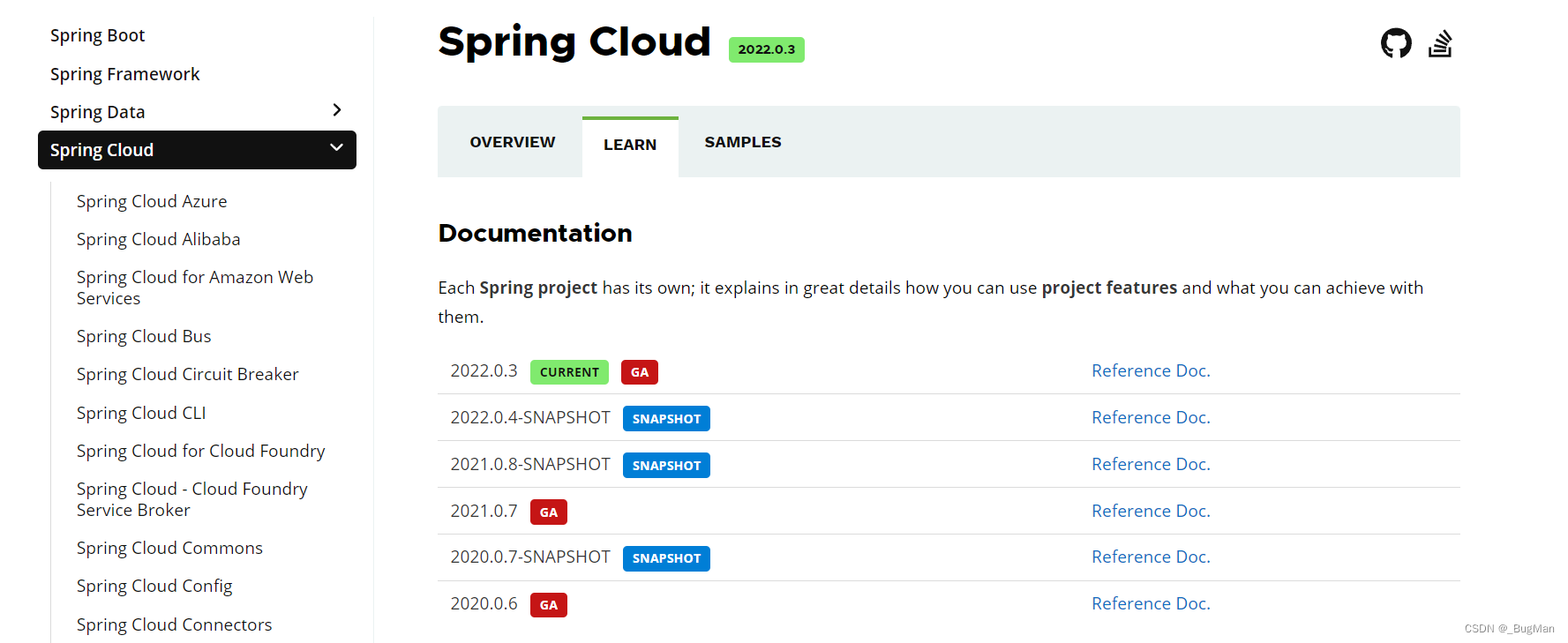Open Spring Cloud Azure project
Screen dimensions: 1568x643
pyautogui.click(x=152, y=201)
